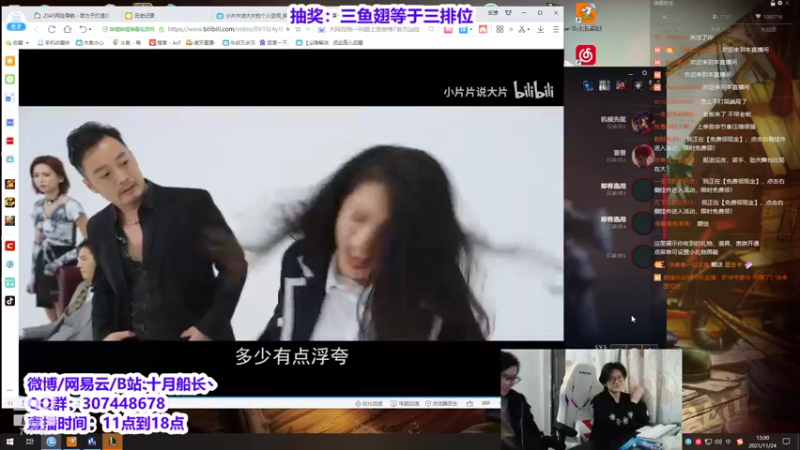
Task: Open the Windows Start menu
Action: coord(10,442)
